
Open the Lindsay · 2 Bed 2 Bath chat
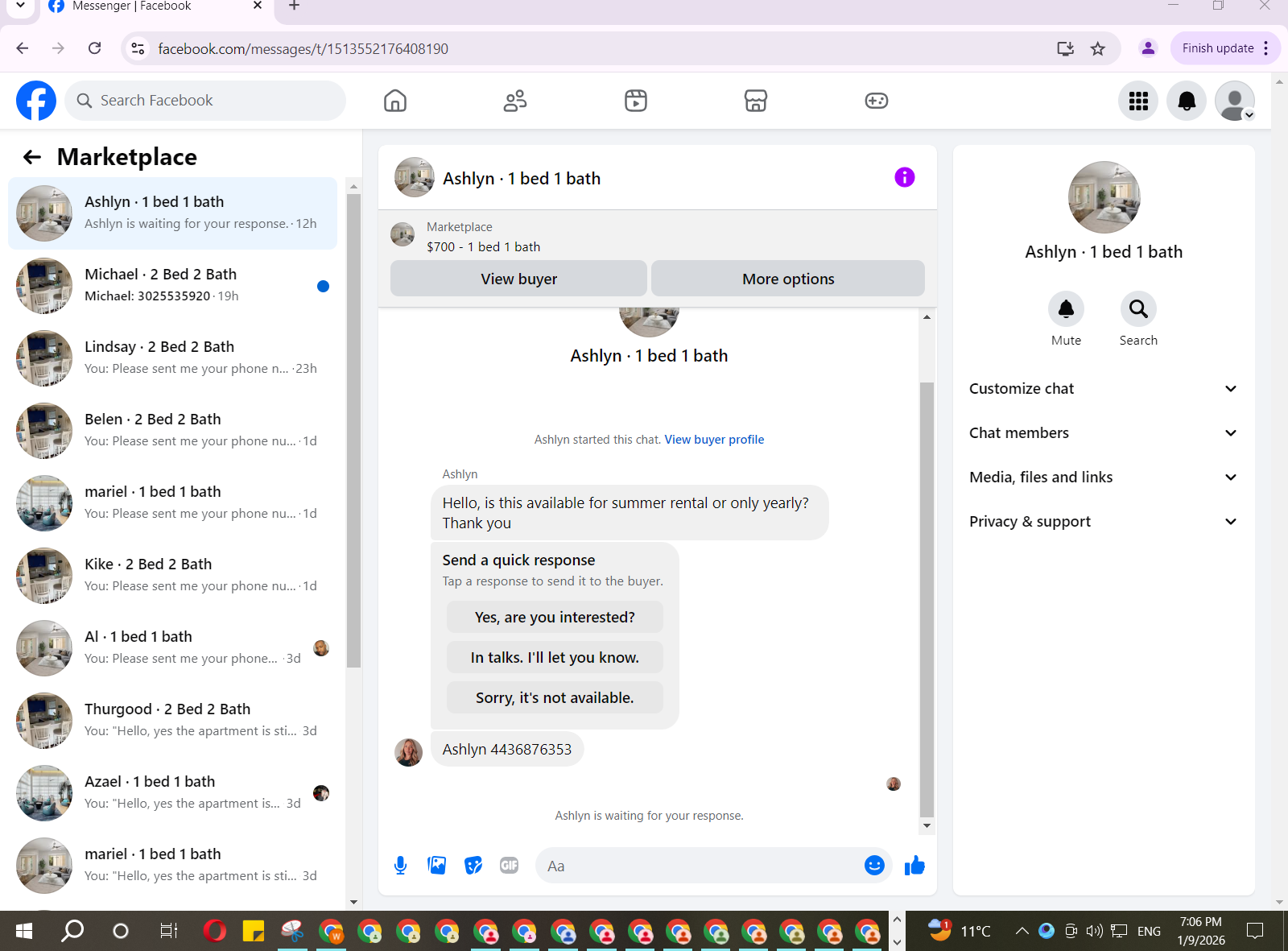click(x=172, y=358)
